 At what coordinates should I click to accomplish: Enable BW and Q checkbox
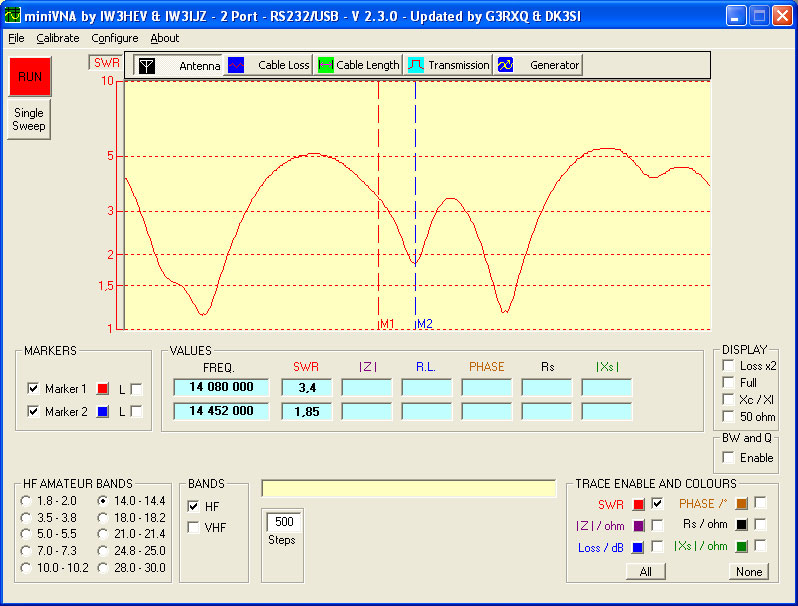pyautogui.click(x=727, y=457)
